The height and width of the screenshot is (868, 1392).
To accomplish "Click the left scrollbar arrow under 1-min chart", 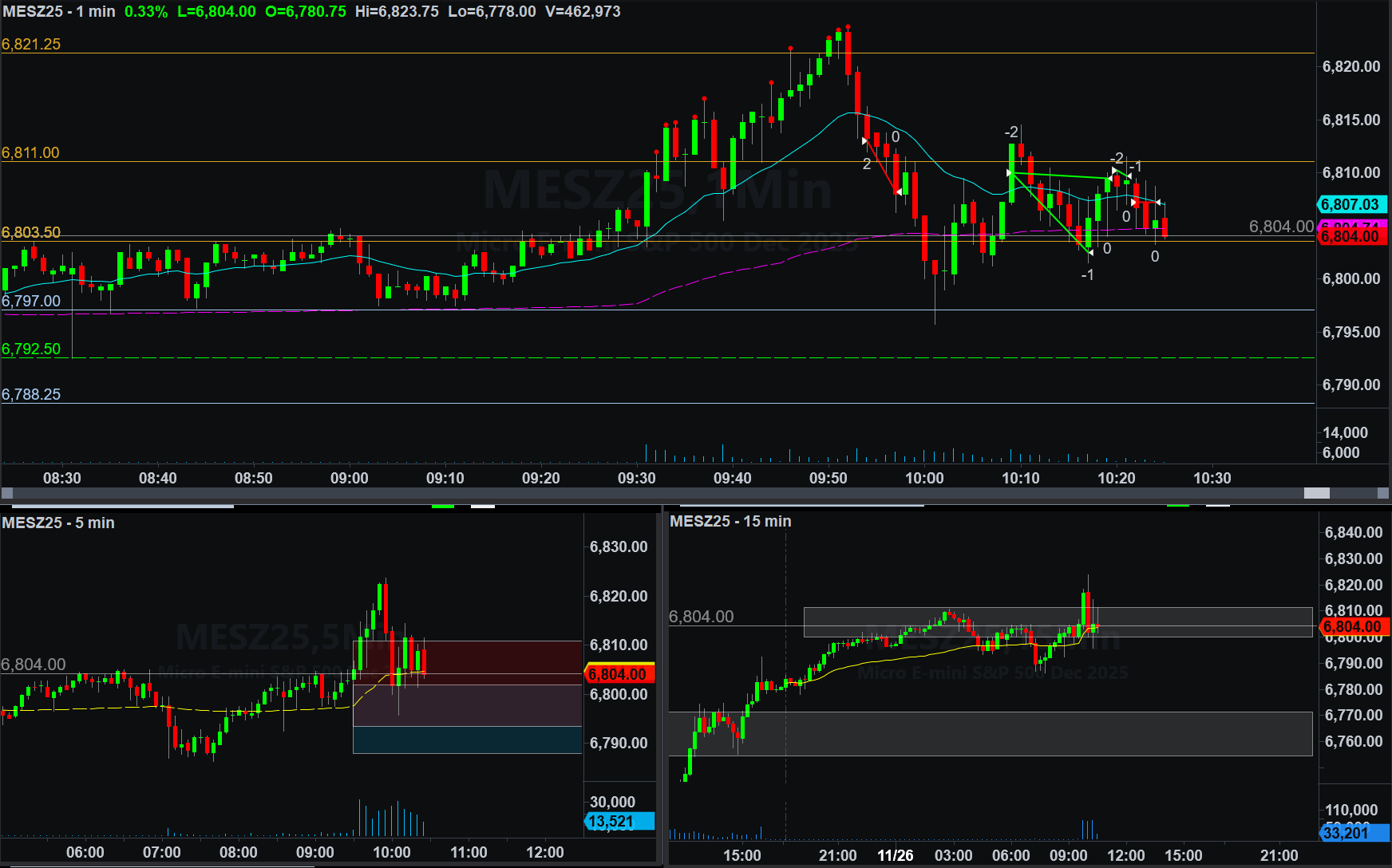I will point(7,493).
